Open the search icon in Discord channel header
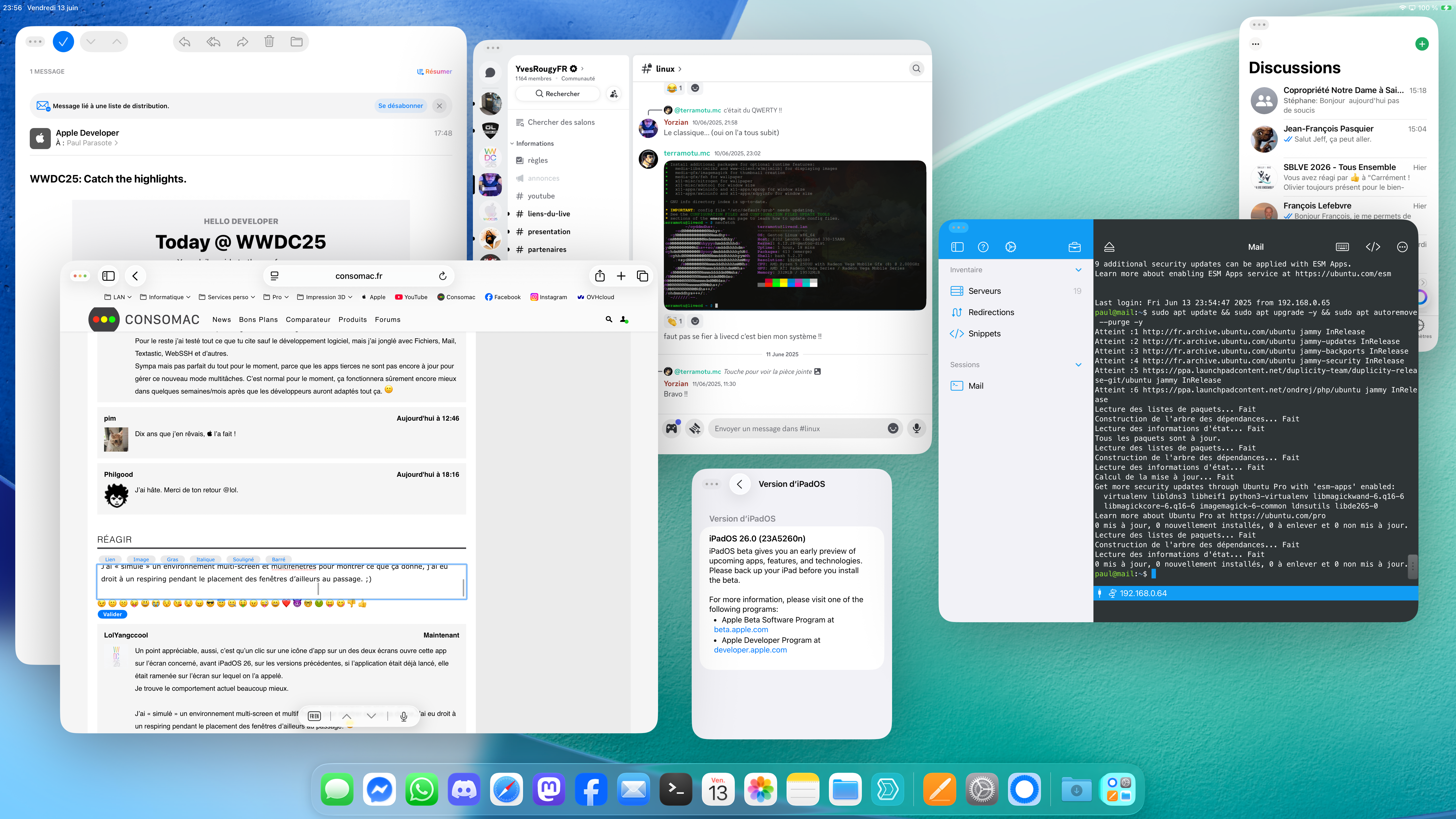 click(x=916, y=68)
